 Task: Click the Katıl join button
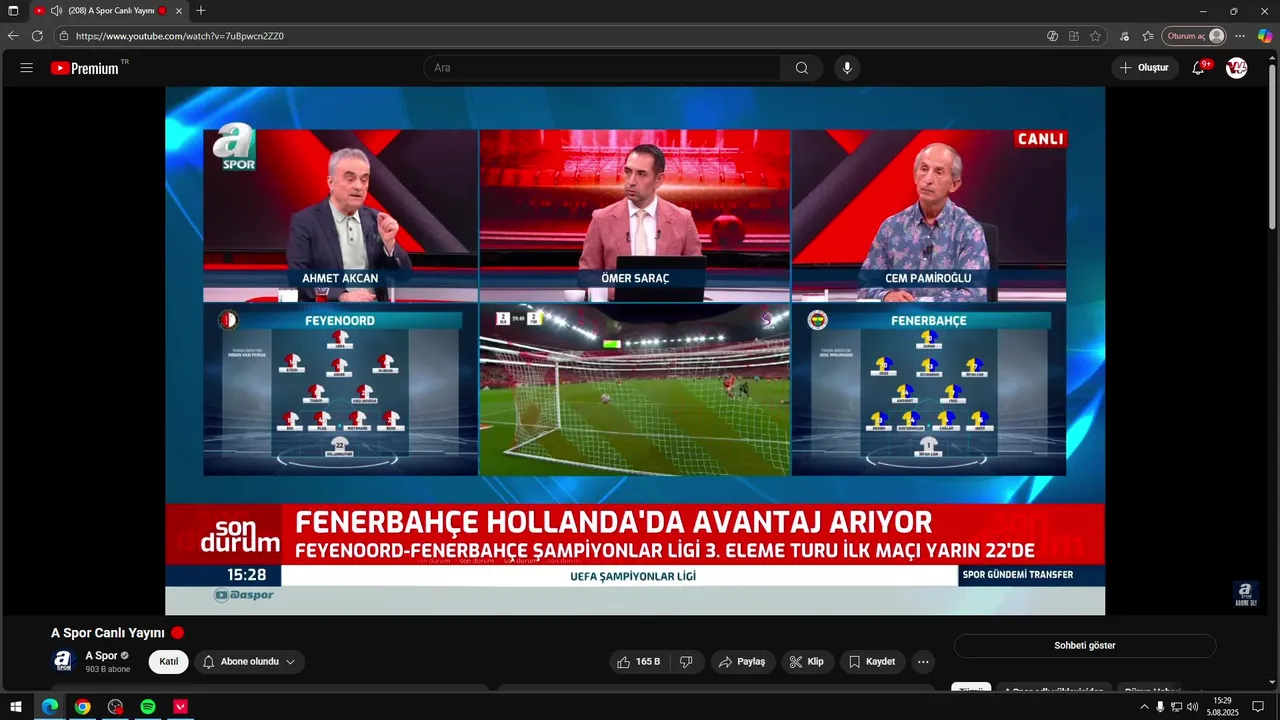[x=169, y=662]
